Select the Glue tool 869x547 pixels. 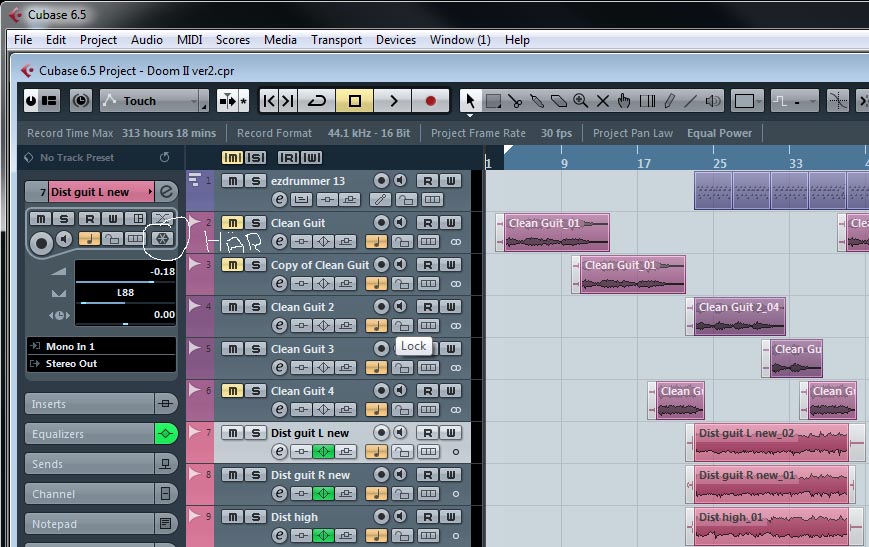536,101
